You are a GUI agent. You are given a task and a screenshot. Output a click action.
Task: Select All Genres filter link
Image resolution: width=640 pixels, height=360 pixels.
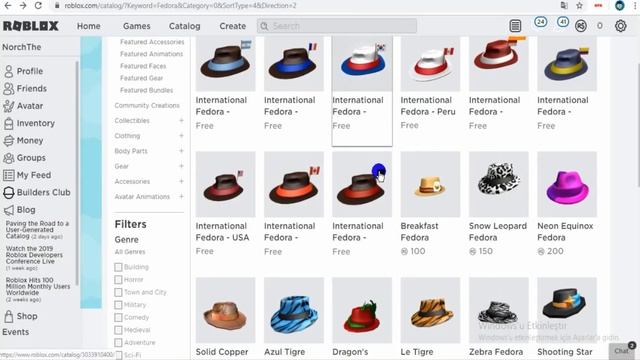[x=130, y=252]
